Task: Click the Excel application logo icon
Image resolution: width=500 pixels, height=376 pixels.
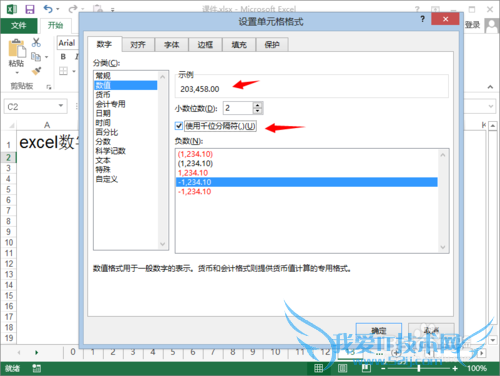Action: [x=12, y=9]
